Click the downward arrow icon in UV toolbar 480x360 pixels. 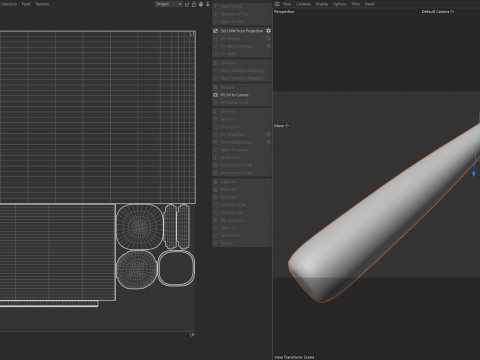[208, 4]
